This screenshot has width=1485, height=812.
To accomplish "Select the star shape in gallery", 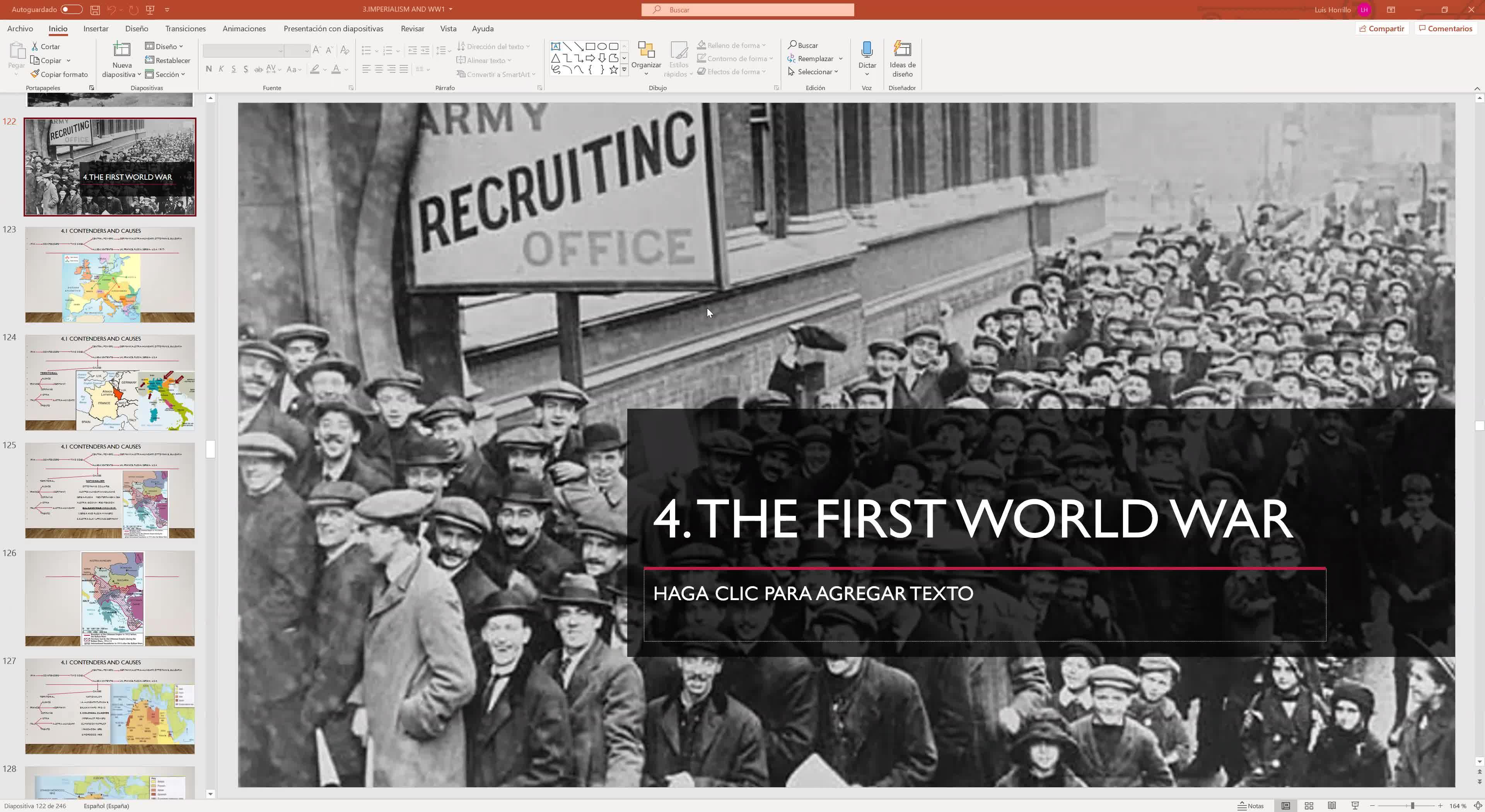I will [613, 70].
